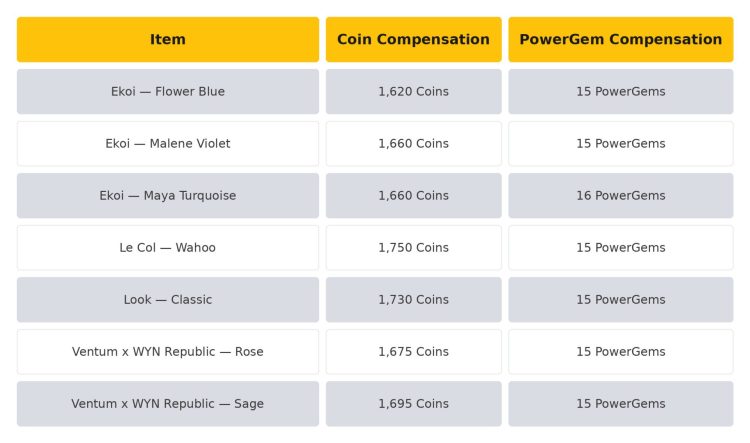This screenshot has height=443, width=750.
Task: Select the Ventum x WYN Republic — Rose cell
Action: click(168, 352)
